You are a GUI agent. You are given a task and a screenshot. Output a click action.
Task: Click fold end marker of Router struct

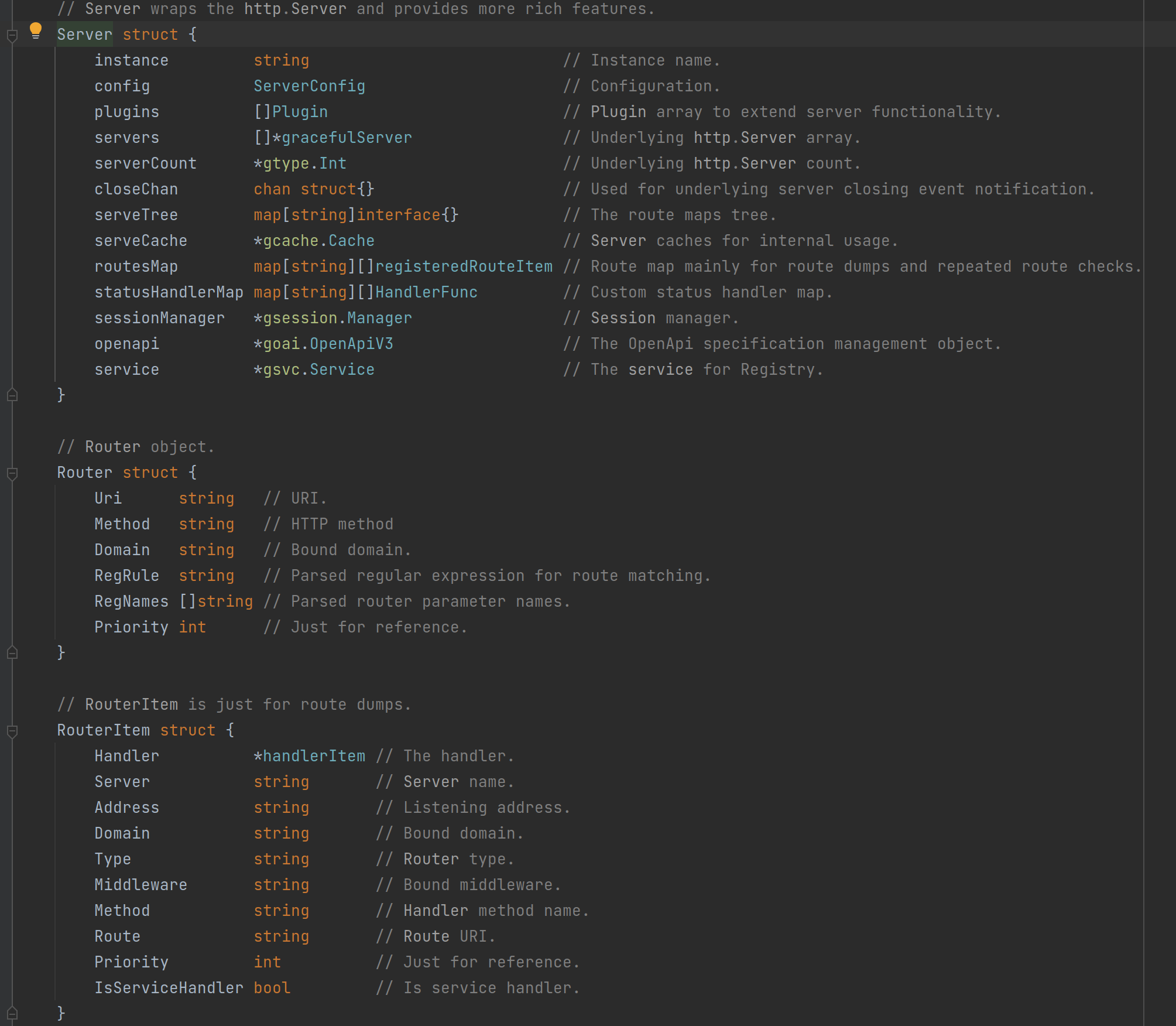pyautogui.click(x=12, y=652)
